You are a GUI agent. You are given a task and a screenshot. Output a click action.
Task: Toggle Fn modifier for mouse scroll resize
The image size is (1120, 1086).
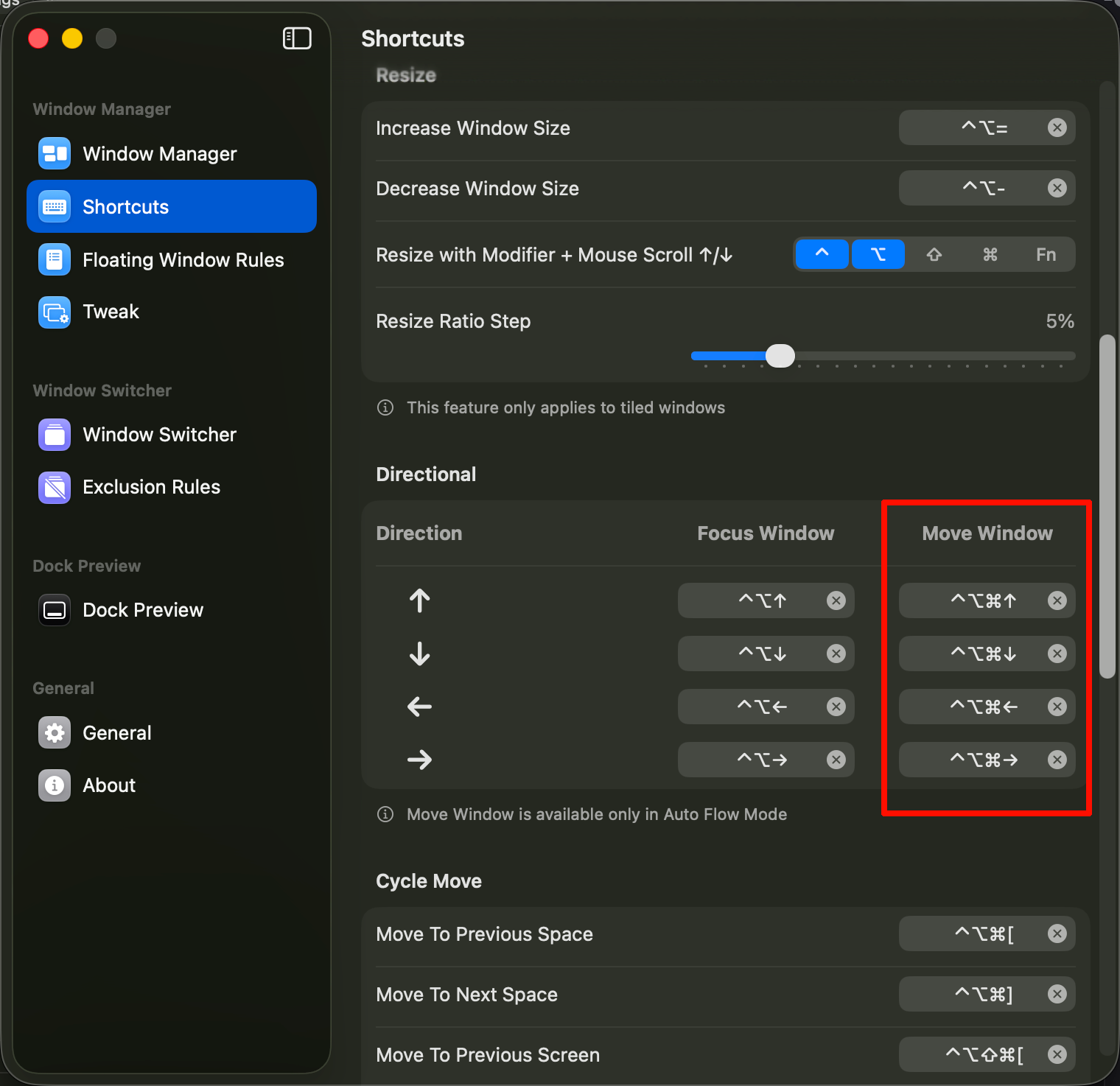1046,254
